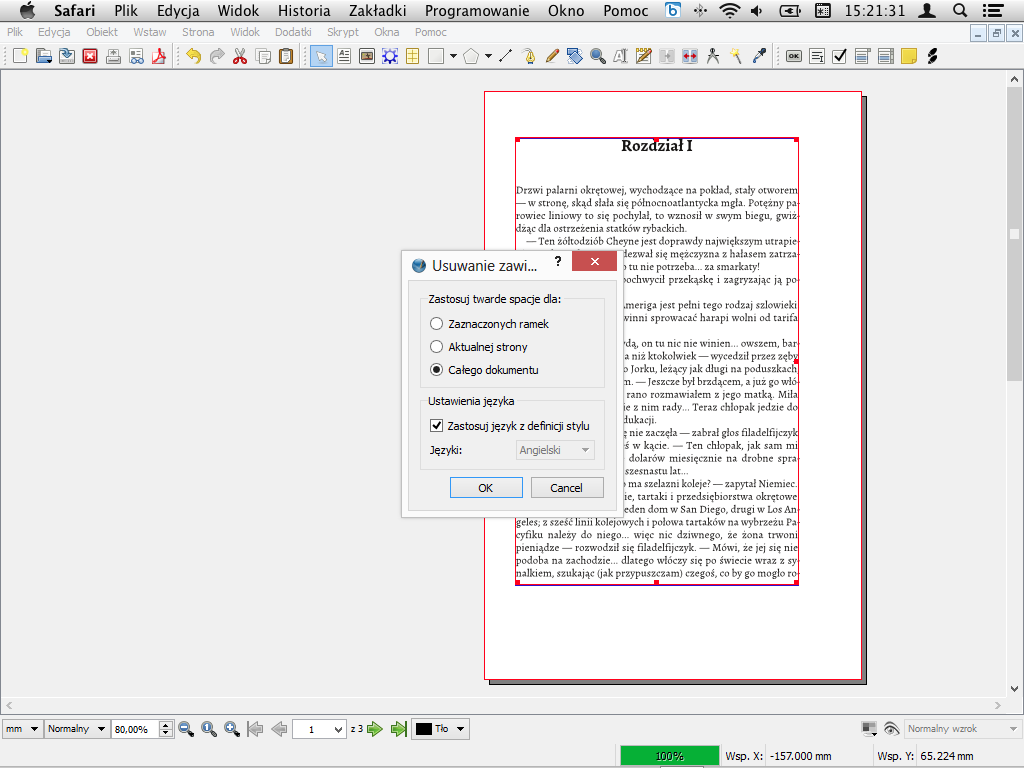Select the Insert Text Frame tool
This screenshot has width=1024, height=768.
(343, 56)
